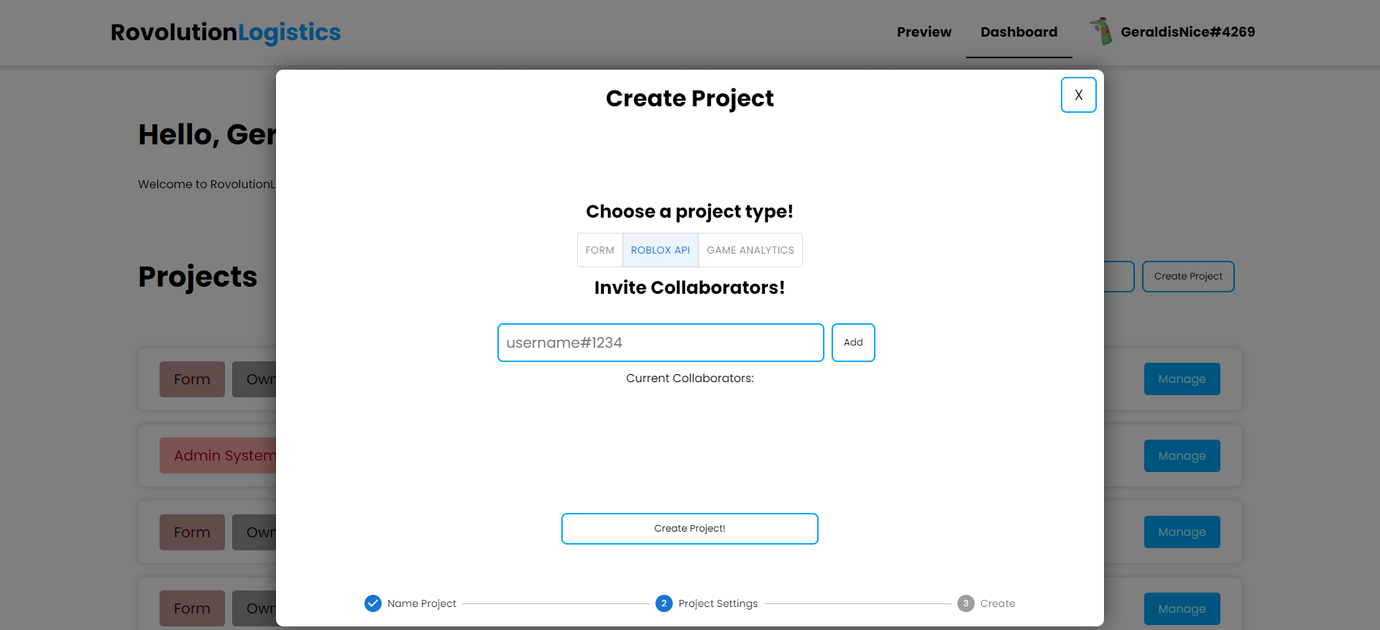Select the ROBLOX API project type
This screenshot has width=1380, height=630.
[x=660, y=249]
